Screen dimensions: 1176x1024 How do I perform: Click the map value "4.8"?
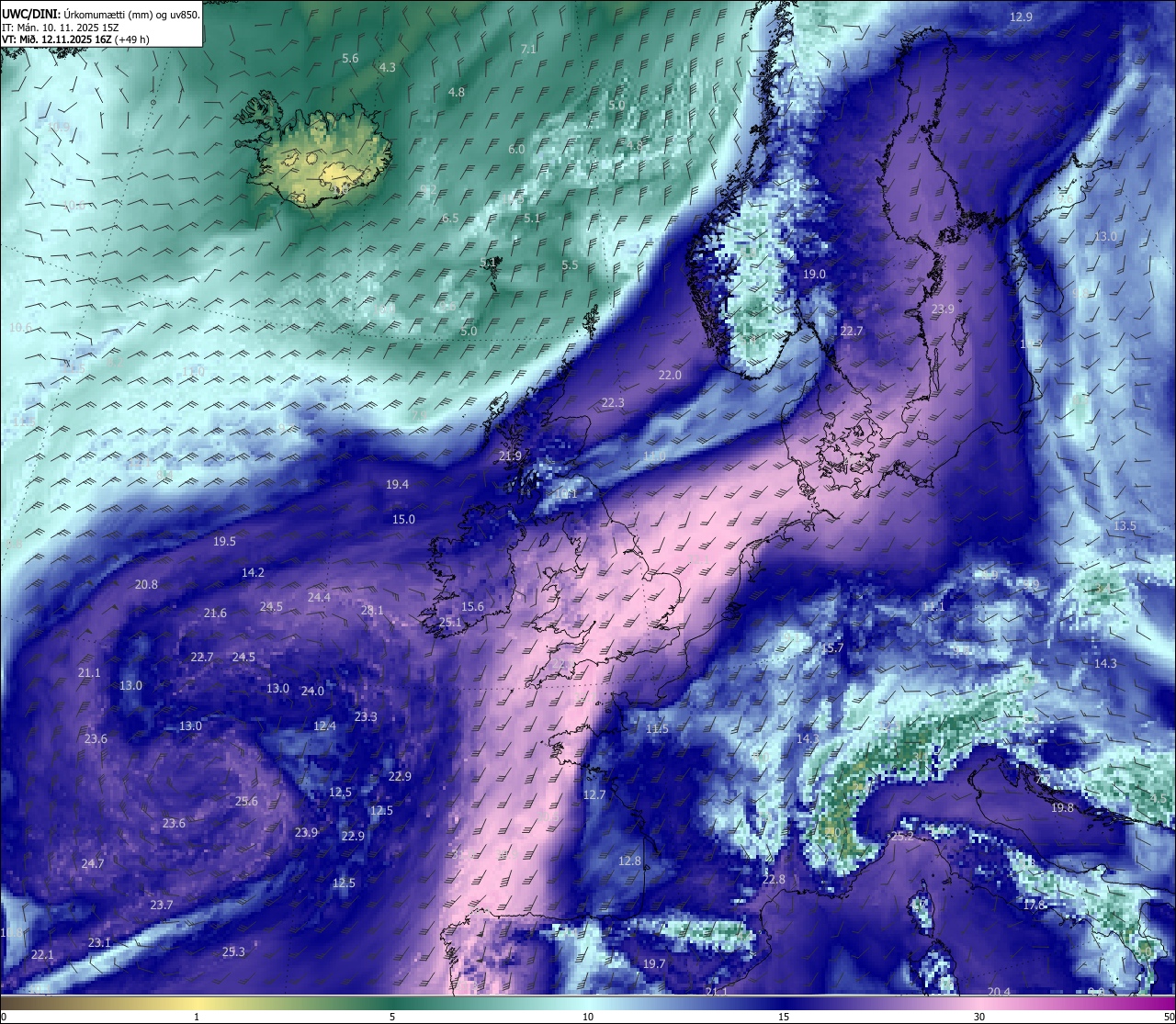(457, 93)
